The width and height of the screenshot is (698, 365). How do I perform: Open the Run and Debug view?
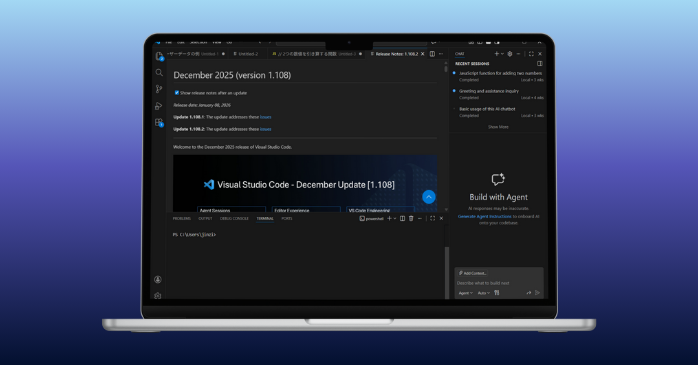[159, 106]
